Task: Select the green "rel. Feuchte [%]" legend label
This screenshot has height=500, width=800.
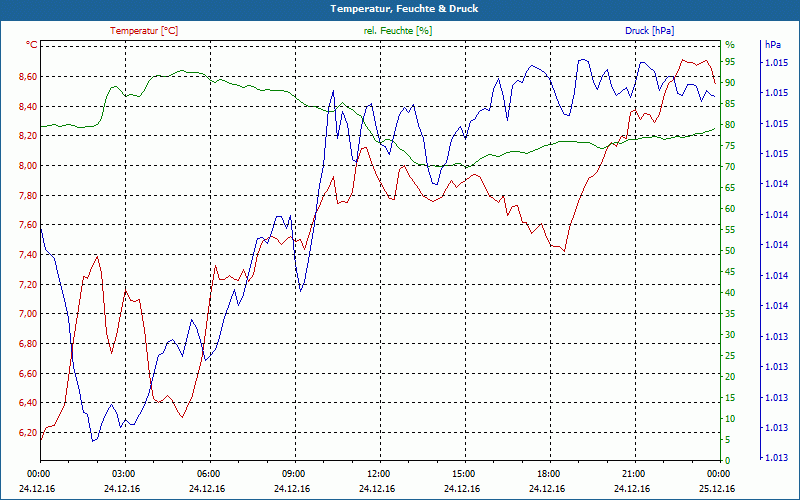Action: 397,31
